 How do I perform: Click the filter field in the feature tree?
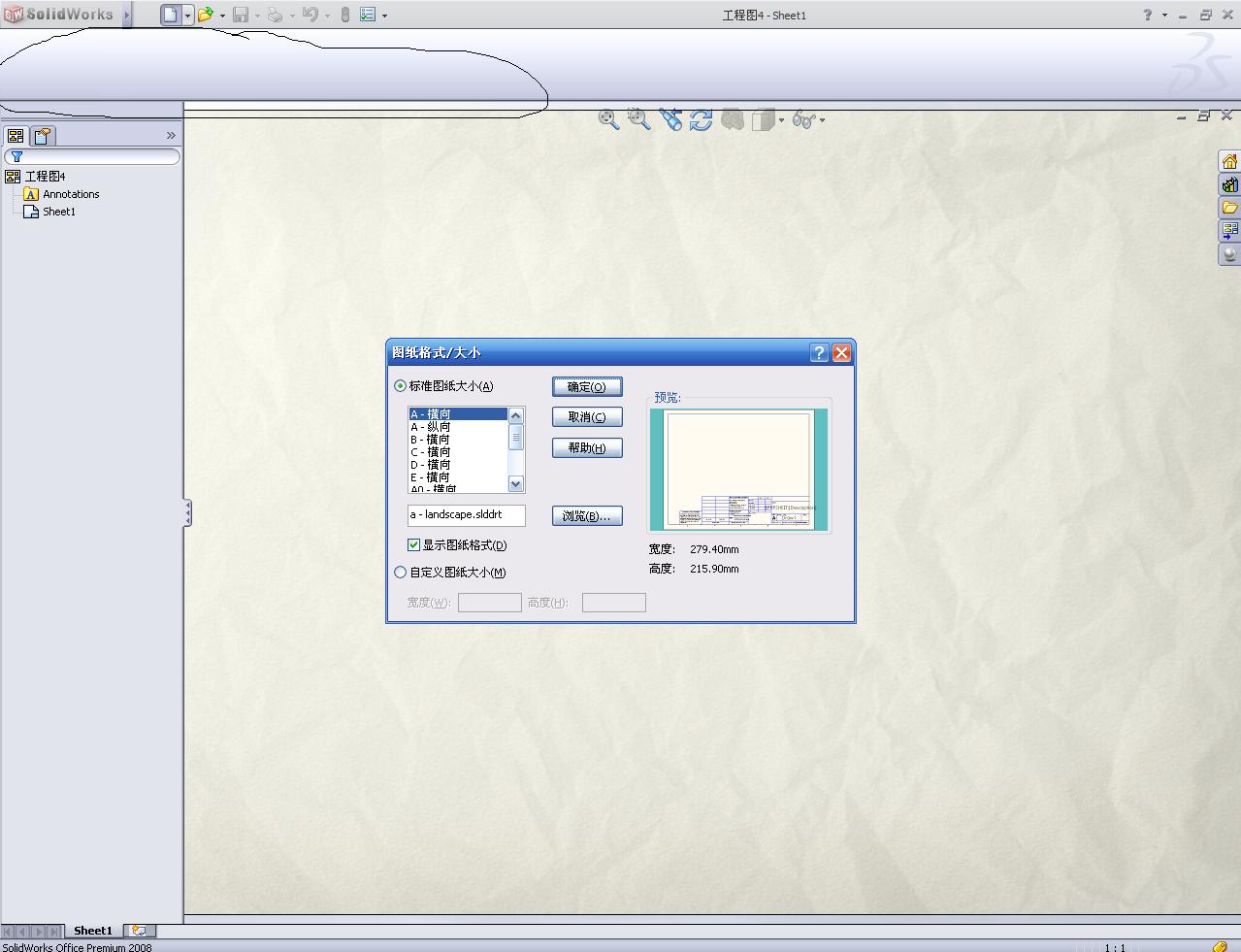pyautogui.click(x=92, y=156)
